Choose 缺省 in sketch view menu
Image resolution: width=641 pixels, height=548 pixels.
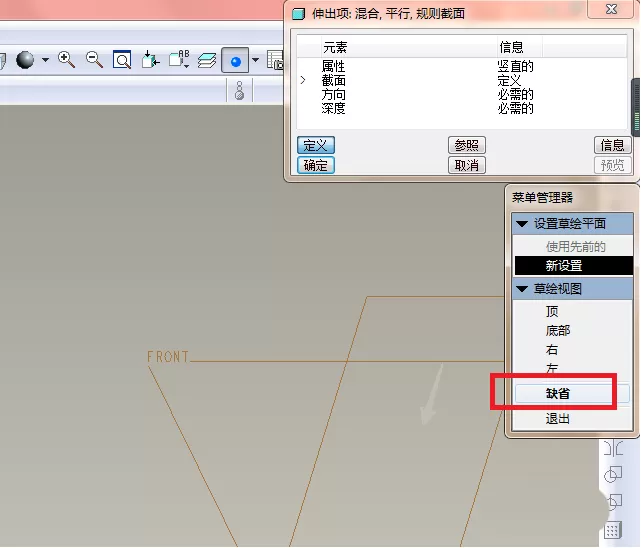click(572, 394)
